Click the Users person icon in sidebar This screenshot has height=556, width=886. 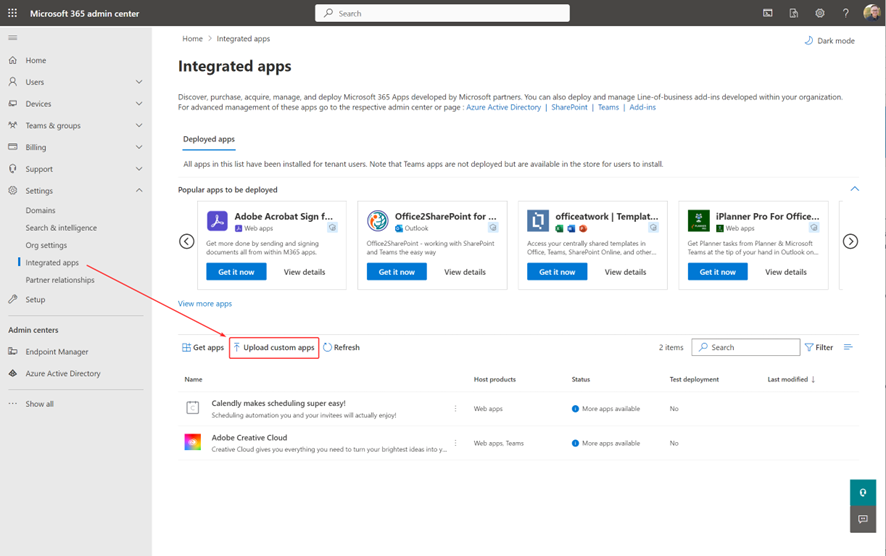pyautogui.click(x=12, y=81)
